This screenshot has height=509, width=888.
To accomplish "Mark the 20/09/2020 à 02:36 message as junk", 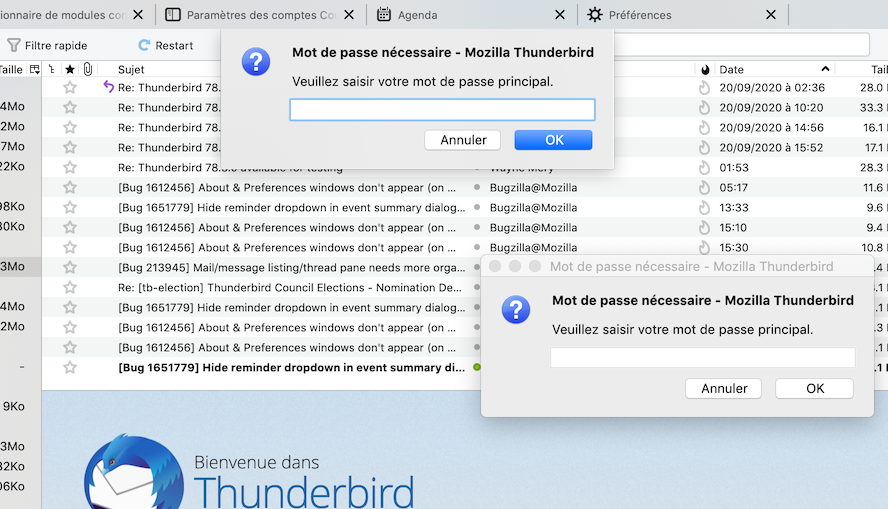I will pos(704,87).
